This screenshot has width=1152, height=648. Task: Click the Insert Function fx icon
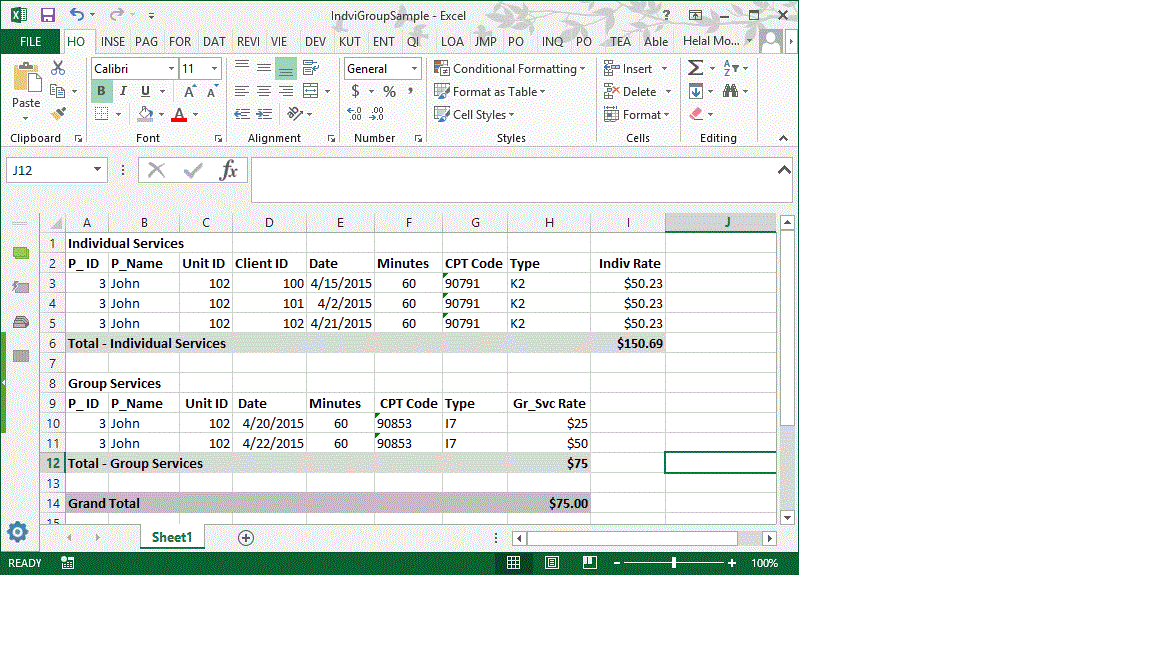click(227, 169)
